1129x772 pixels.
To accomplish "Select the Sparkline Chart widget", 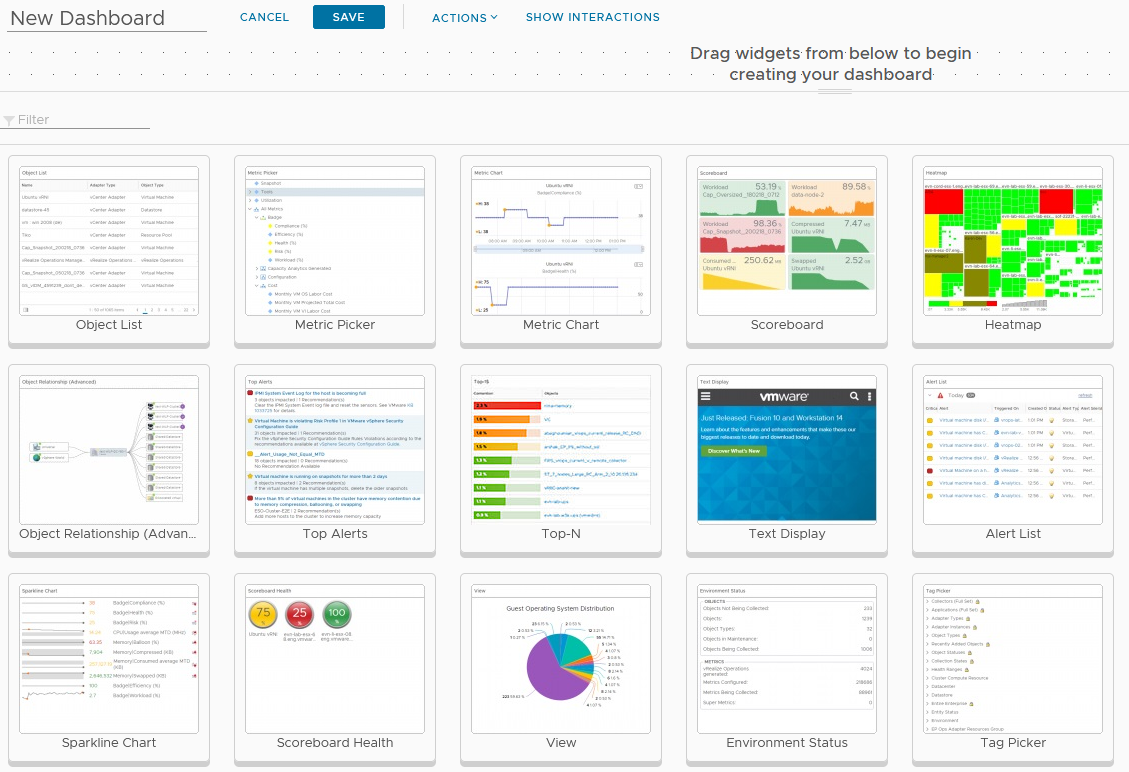I will click(108, 660).
